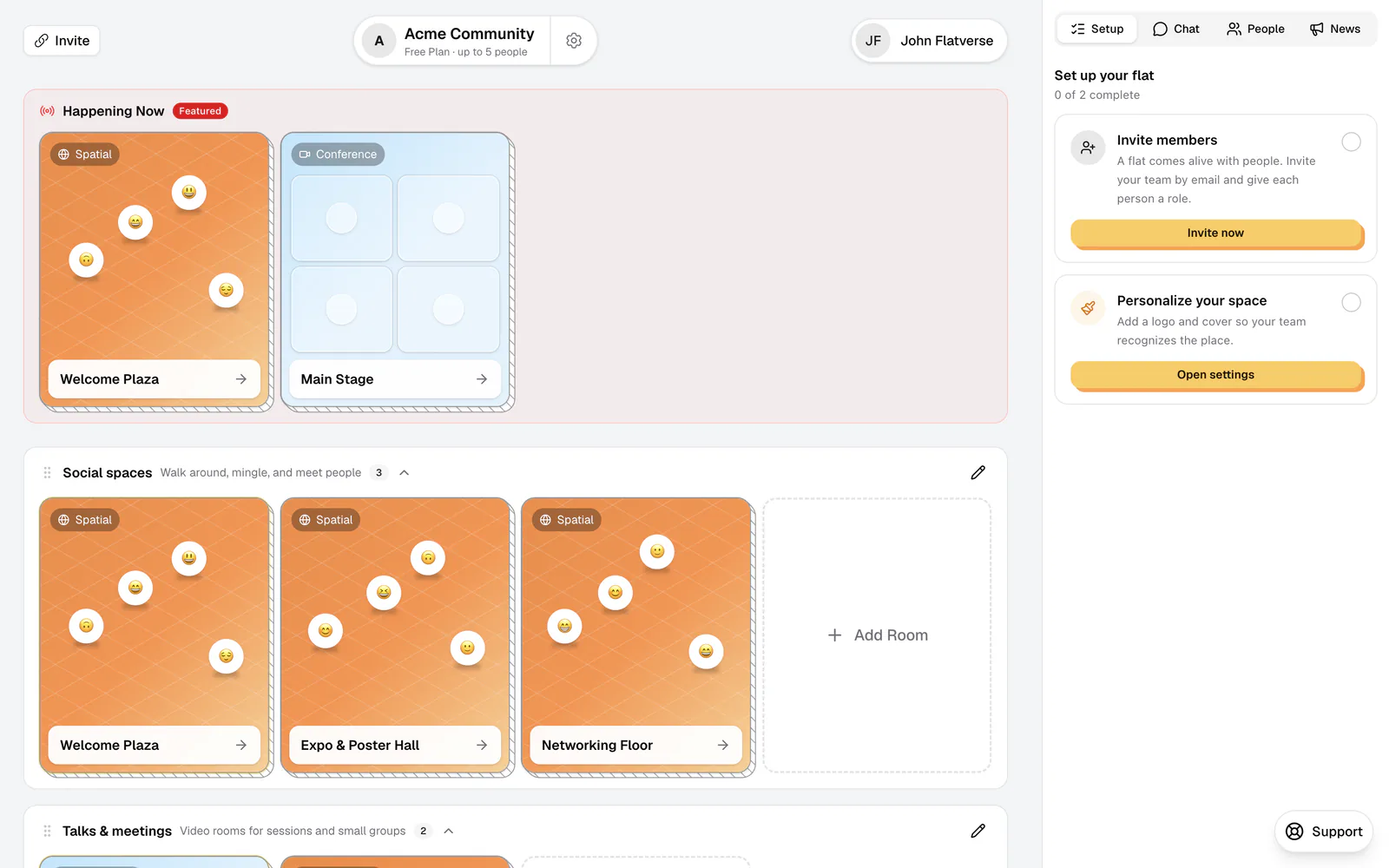
Task: Enter Main Stage via its arrow
Action: coord(482,379)
